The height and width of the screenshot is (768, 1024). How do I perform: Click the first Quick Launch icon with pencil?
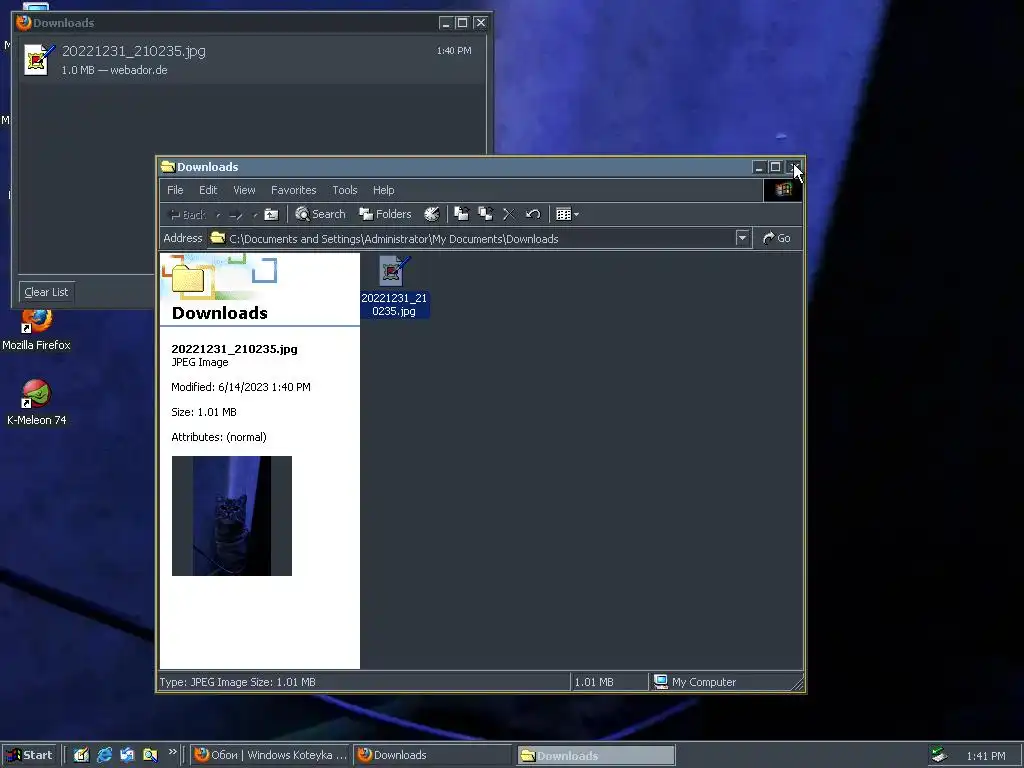pyautogui.click(x=81, y=755)
